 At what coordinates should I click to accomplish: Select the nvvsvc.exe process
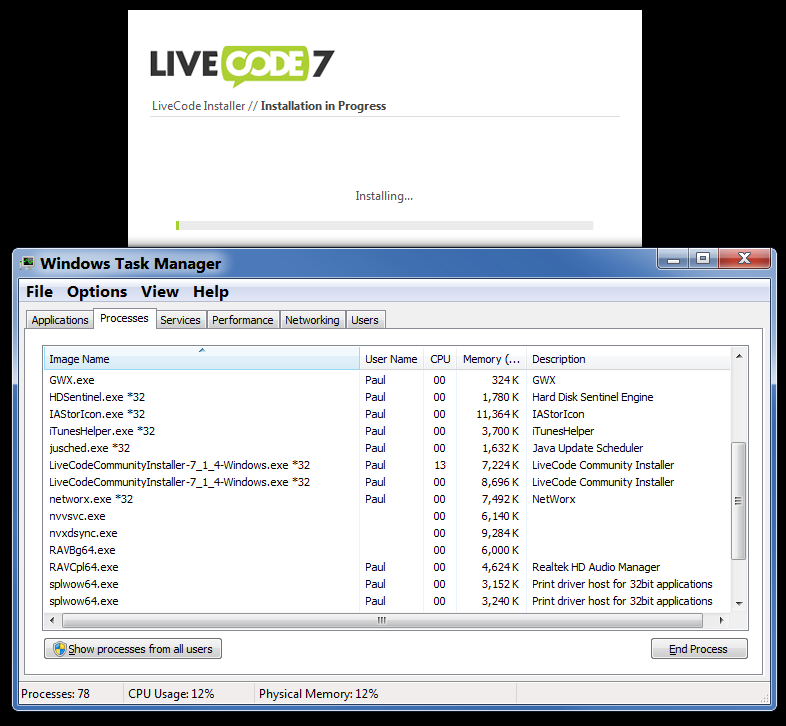coord(387,516)
